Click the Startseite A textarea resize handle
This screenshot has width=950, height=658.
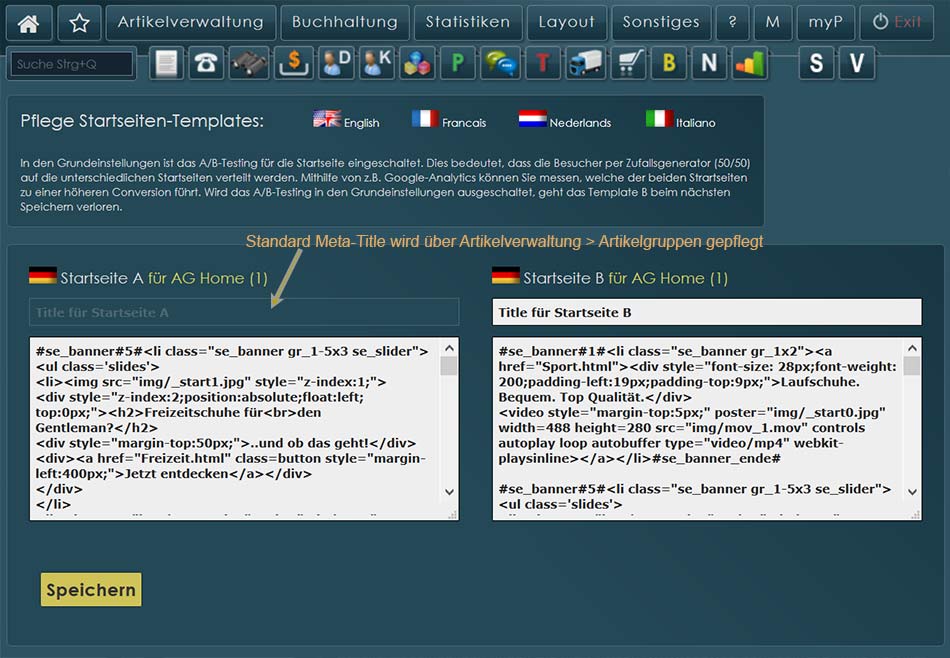(x=452, y=514)
